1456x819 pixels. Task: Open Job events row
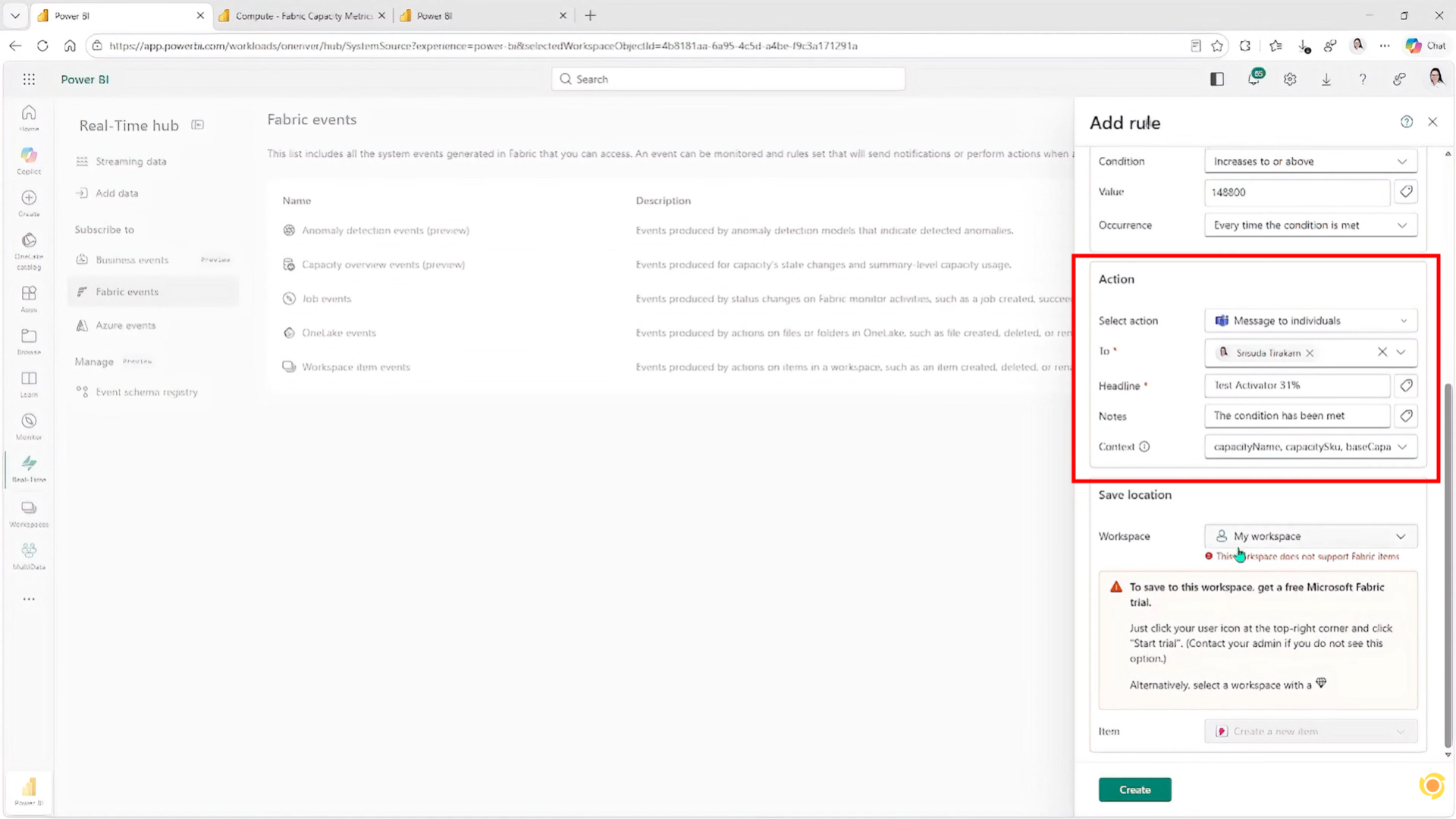point(326,299)
